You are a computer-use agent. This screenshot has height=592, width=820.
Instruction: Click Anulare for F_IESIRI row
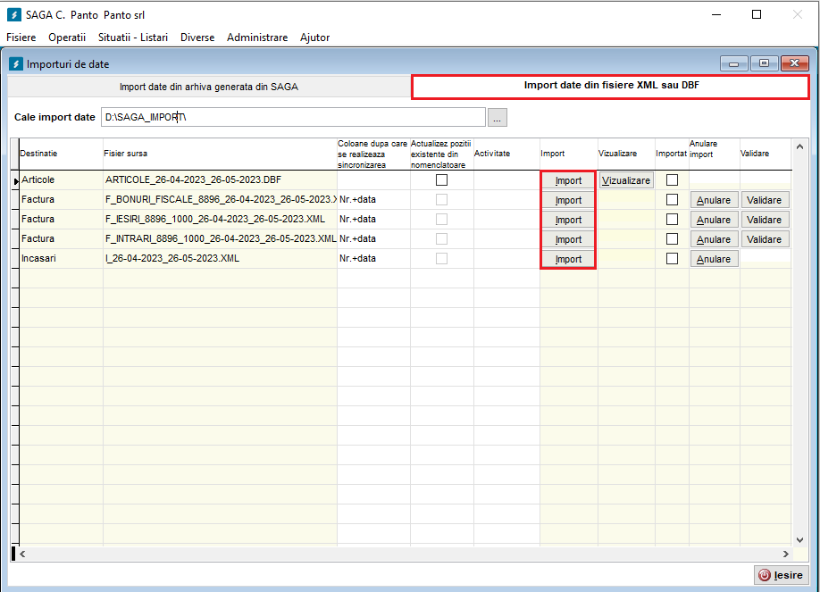pos(714,220)
